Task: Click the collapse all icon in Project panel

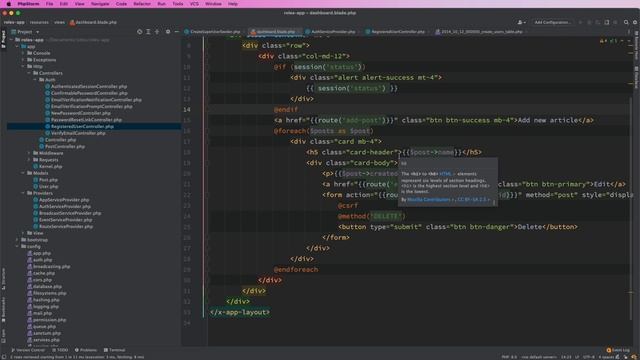Action: pos(157,31)
